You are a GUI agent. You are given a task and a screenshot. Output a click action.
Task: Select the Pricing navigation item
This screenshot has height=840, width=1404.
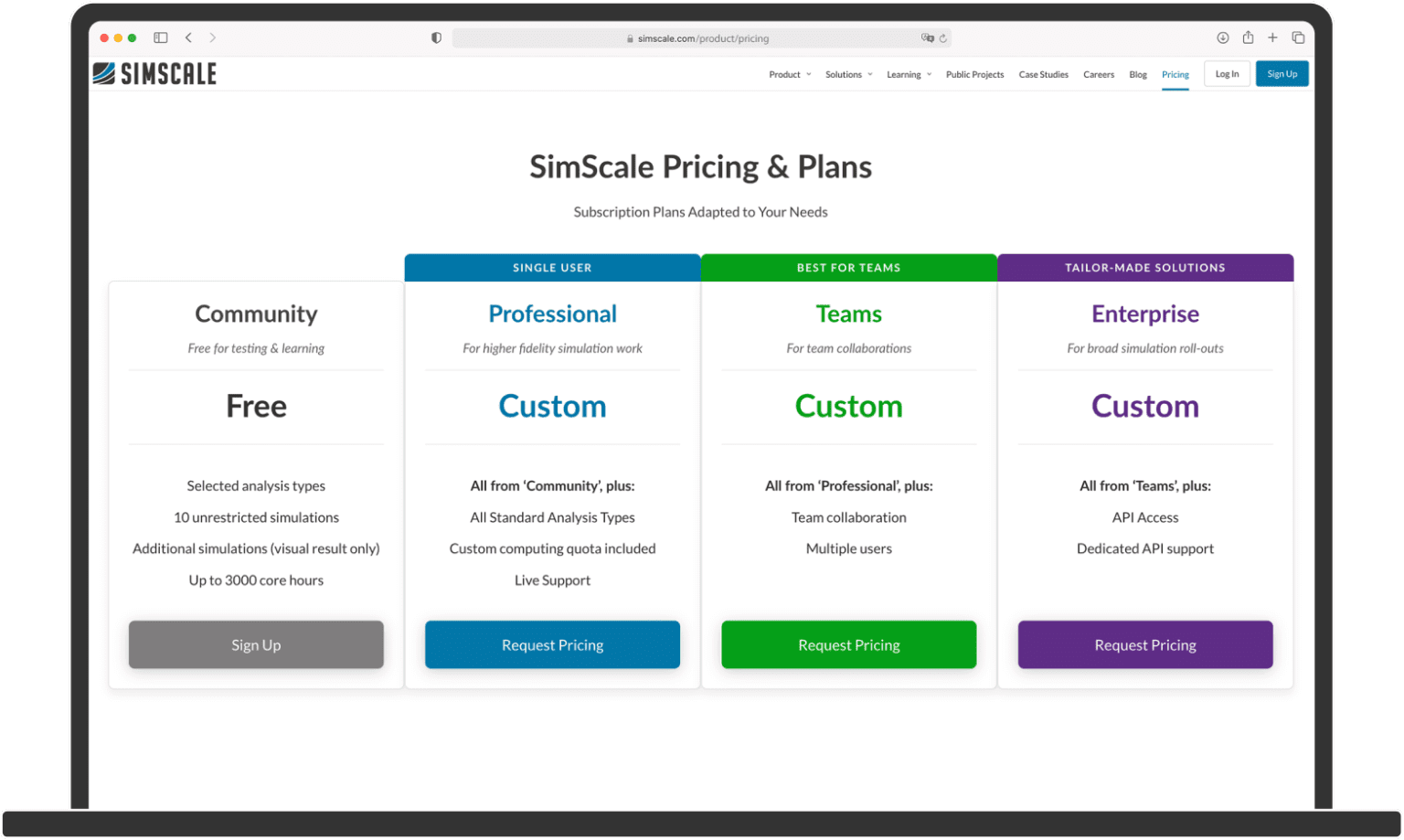pyautogui.click(x=1175, y=74)
